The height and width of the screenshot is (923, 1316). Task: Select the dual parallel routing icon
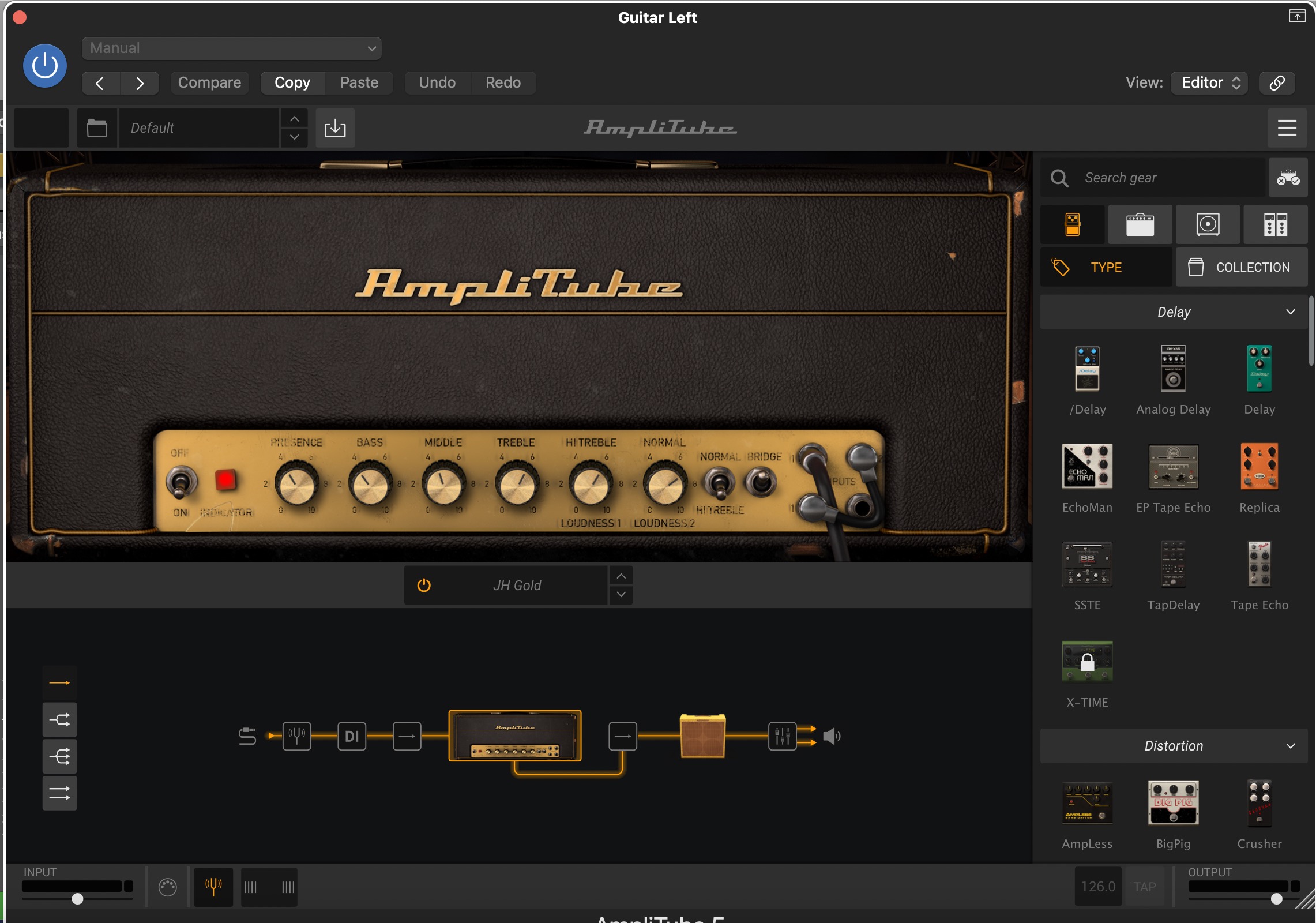point(59,793)
